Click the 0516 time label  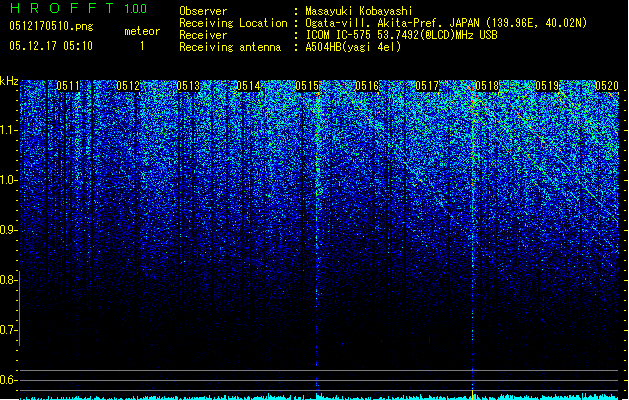coord(367,86)
